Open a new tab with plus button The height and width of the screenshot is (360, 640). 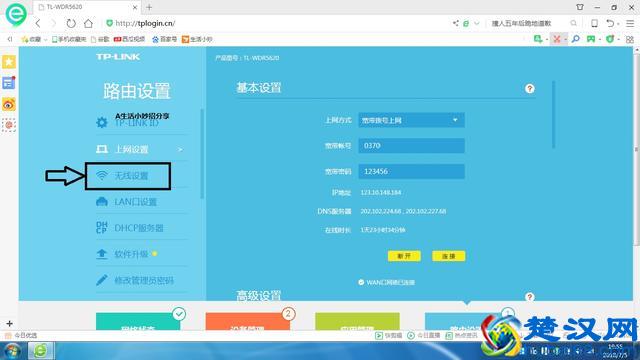tap(149, 7)
